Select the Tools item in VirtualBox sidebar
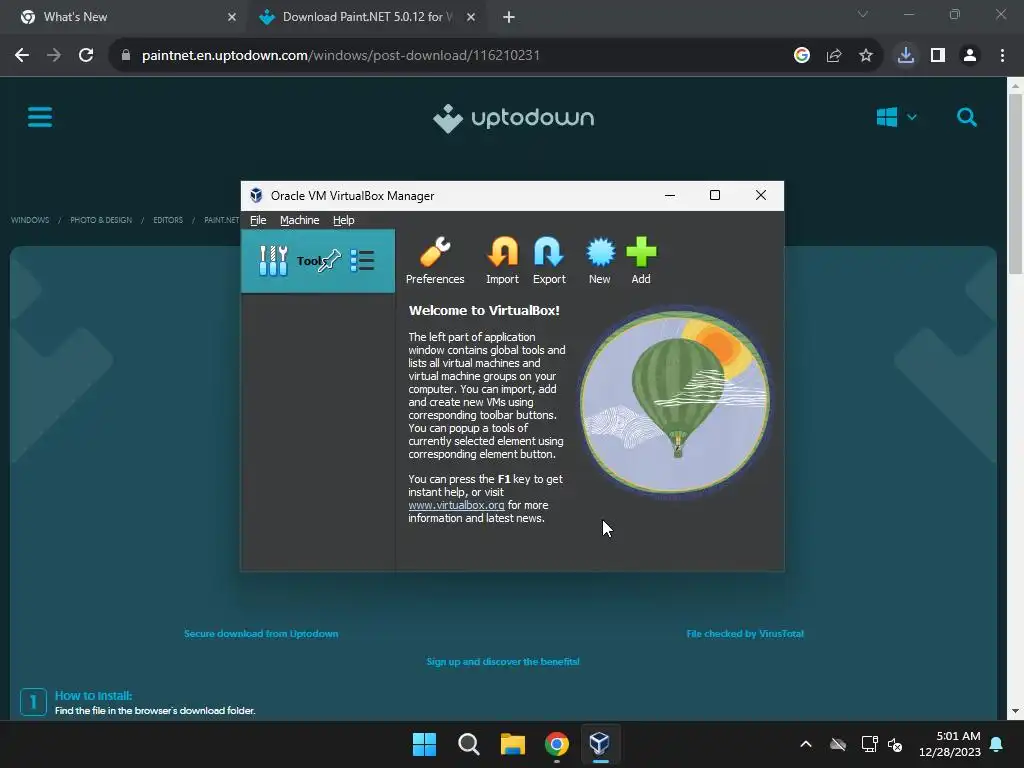Image resolution: width=1024 pixels, height=768 pixels. coord(318,261)
